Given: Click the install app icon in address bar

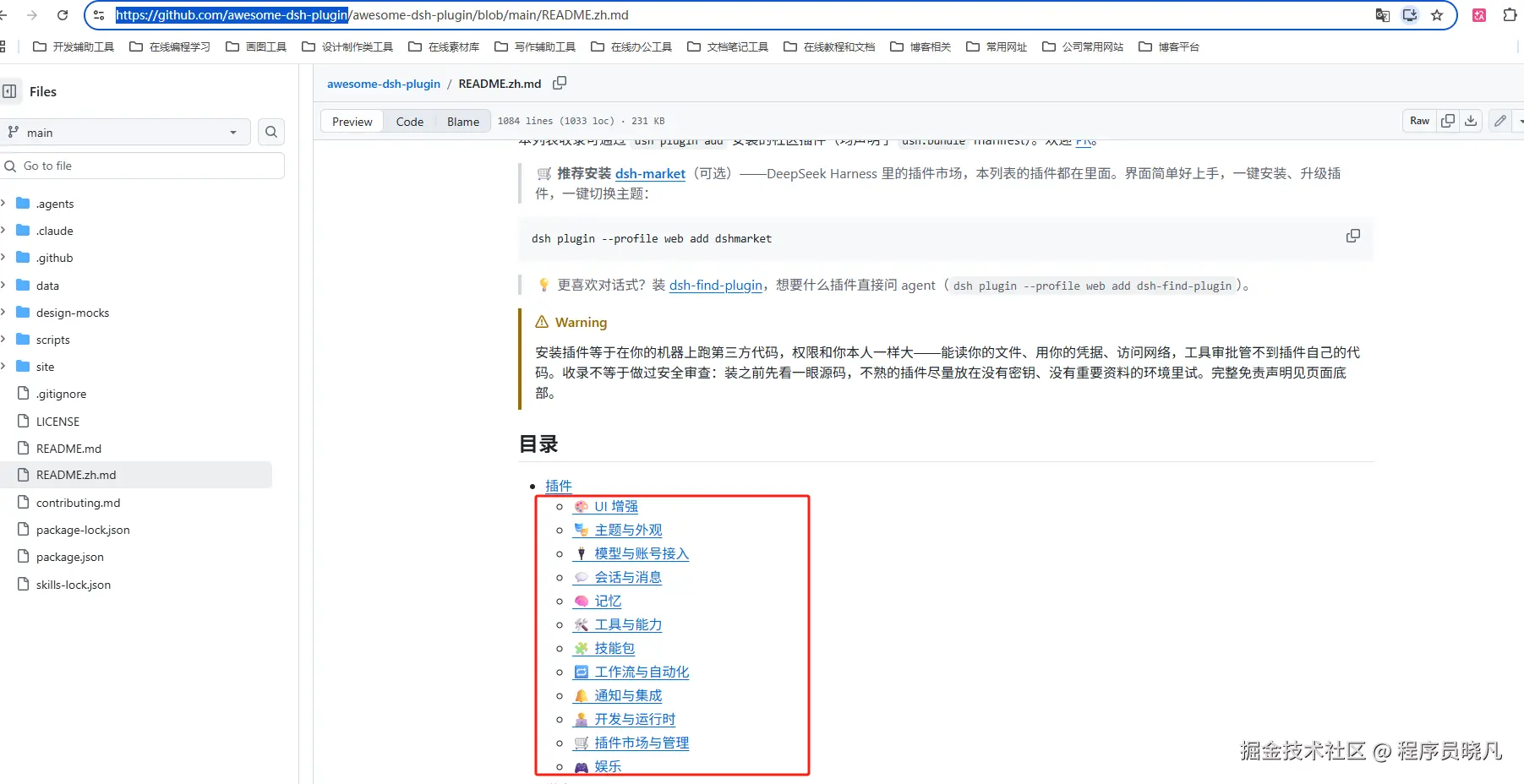Looking at the screenshot, I should click(1410, 15).
